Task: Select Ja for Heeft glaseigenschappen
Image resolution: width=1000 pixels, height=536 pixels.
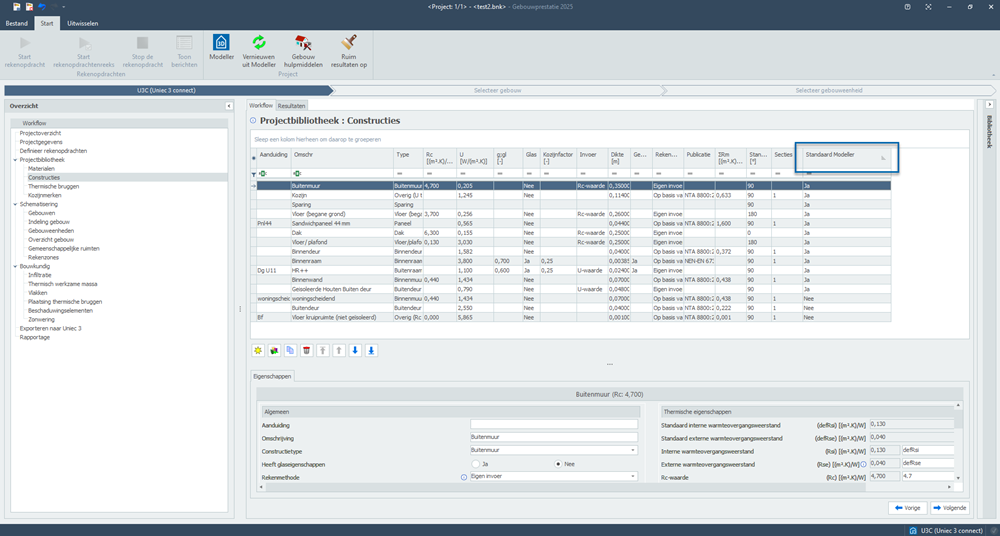Action: pos(475,465)
